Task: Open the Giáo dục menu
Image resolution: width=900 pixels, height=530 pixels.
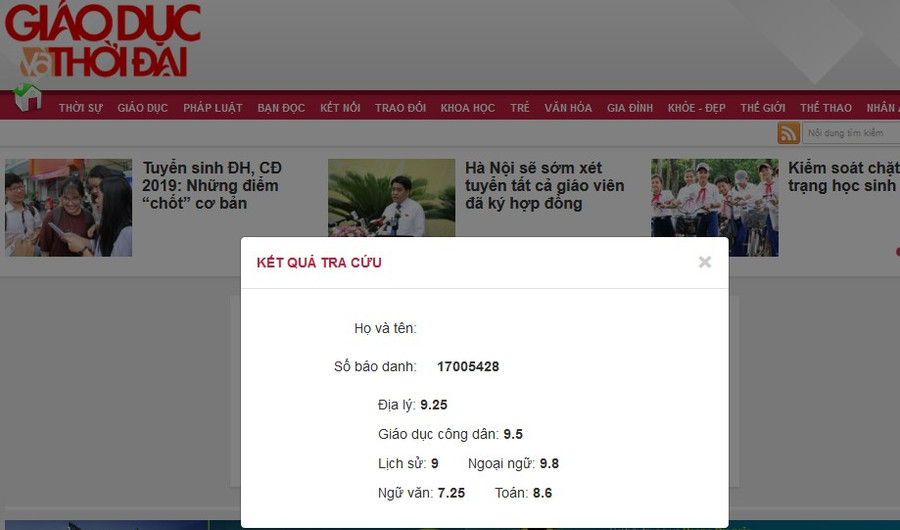Action: pyautogui.click(x=142, y=108)
